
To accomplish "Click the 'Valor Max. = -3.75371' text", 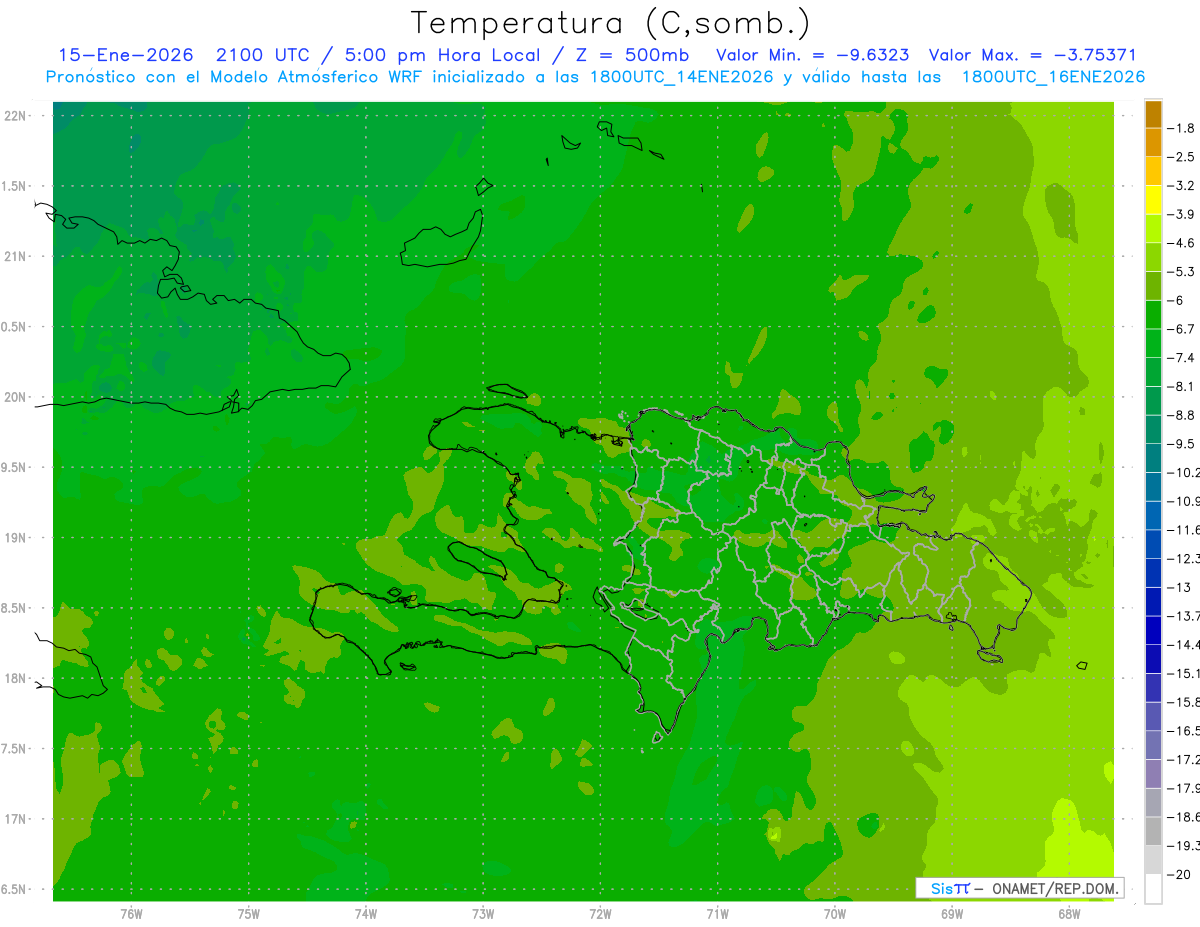I will [1032, 55].
